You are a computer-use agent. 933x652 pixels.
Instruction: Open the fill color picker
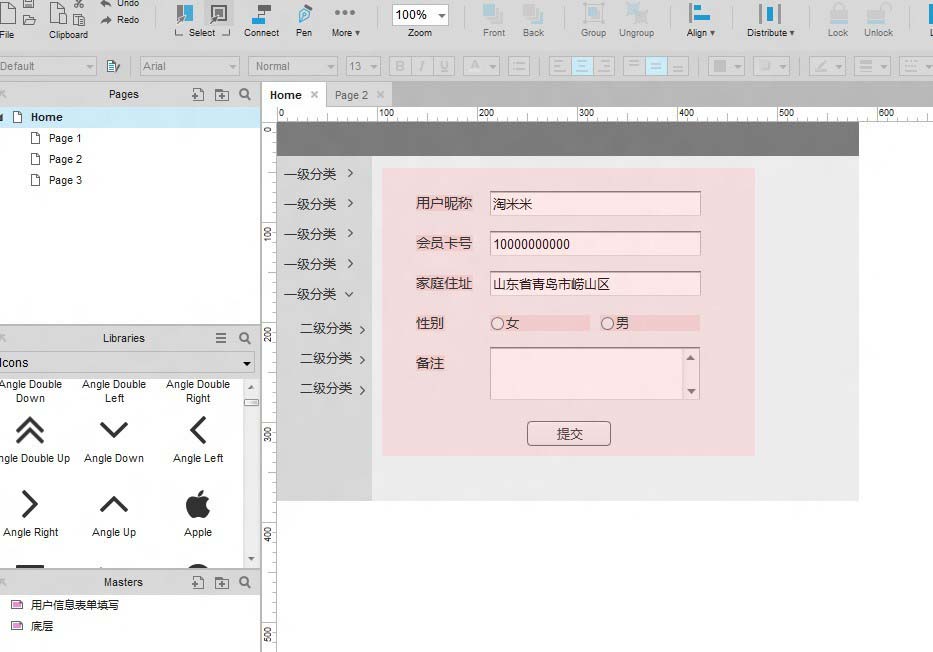pyautogui.click(x=726, y=66)
